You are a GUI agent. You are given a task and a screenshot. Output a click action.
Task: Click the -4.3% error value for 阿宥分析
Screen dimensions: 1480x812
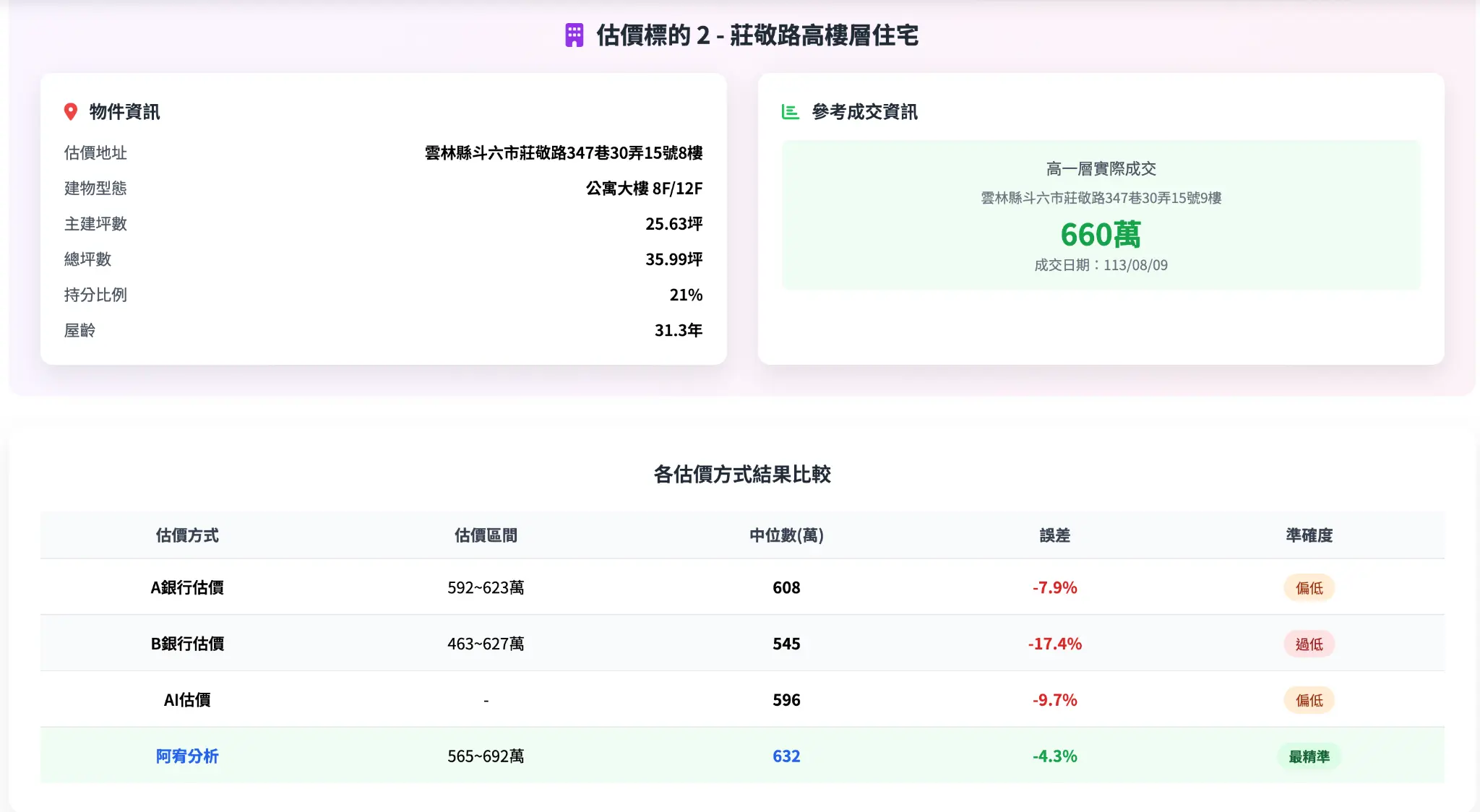click(1054, 756)
